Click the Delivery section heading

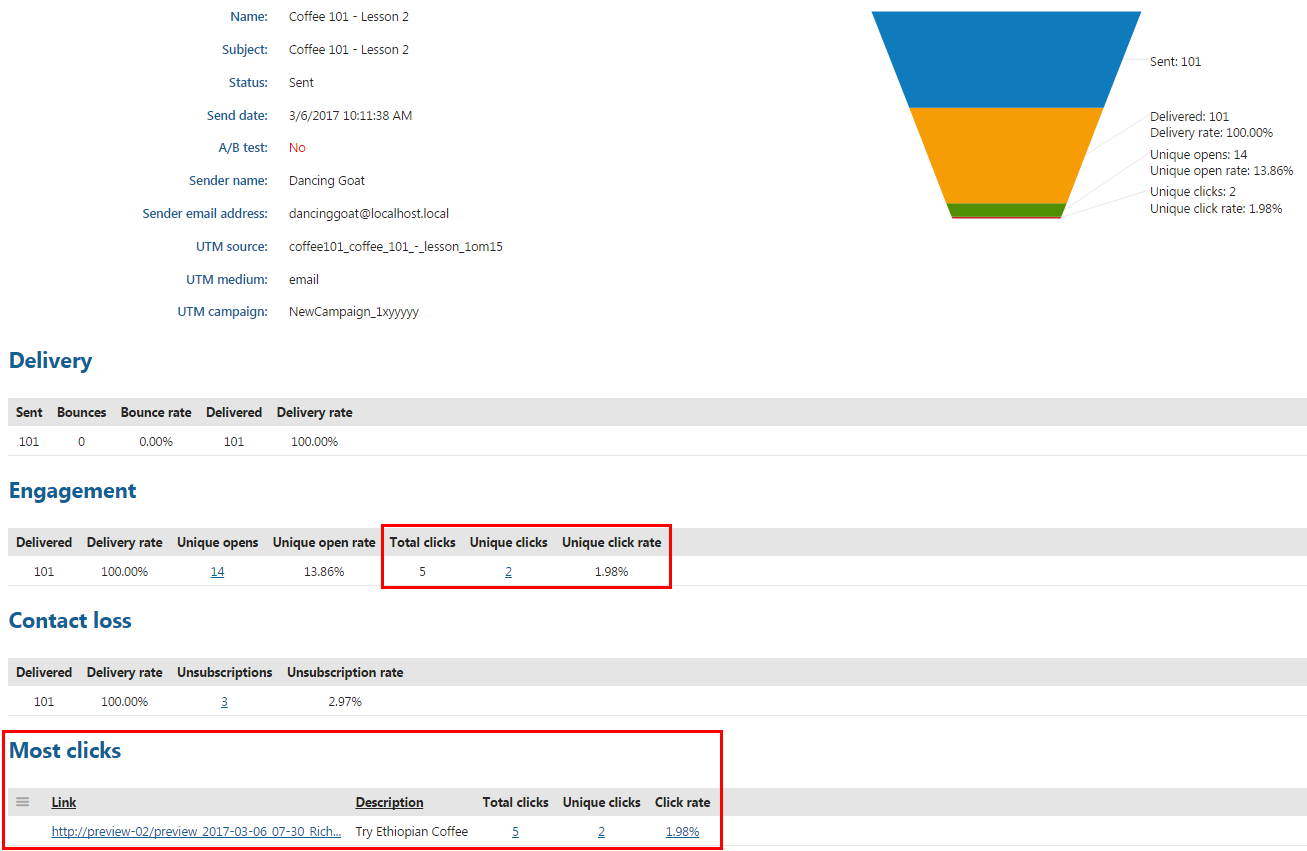tap(50, 360)
